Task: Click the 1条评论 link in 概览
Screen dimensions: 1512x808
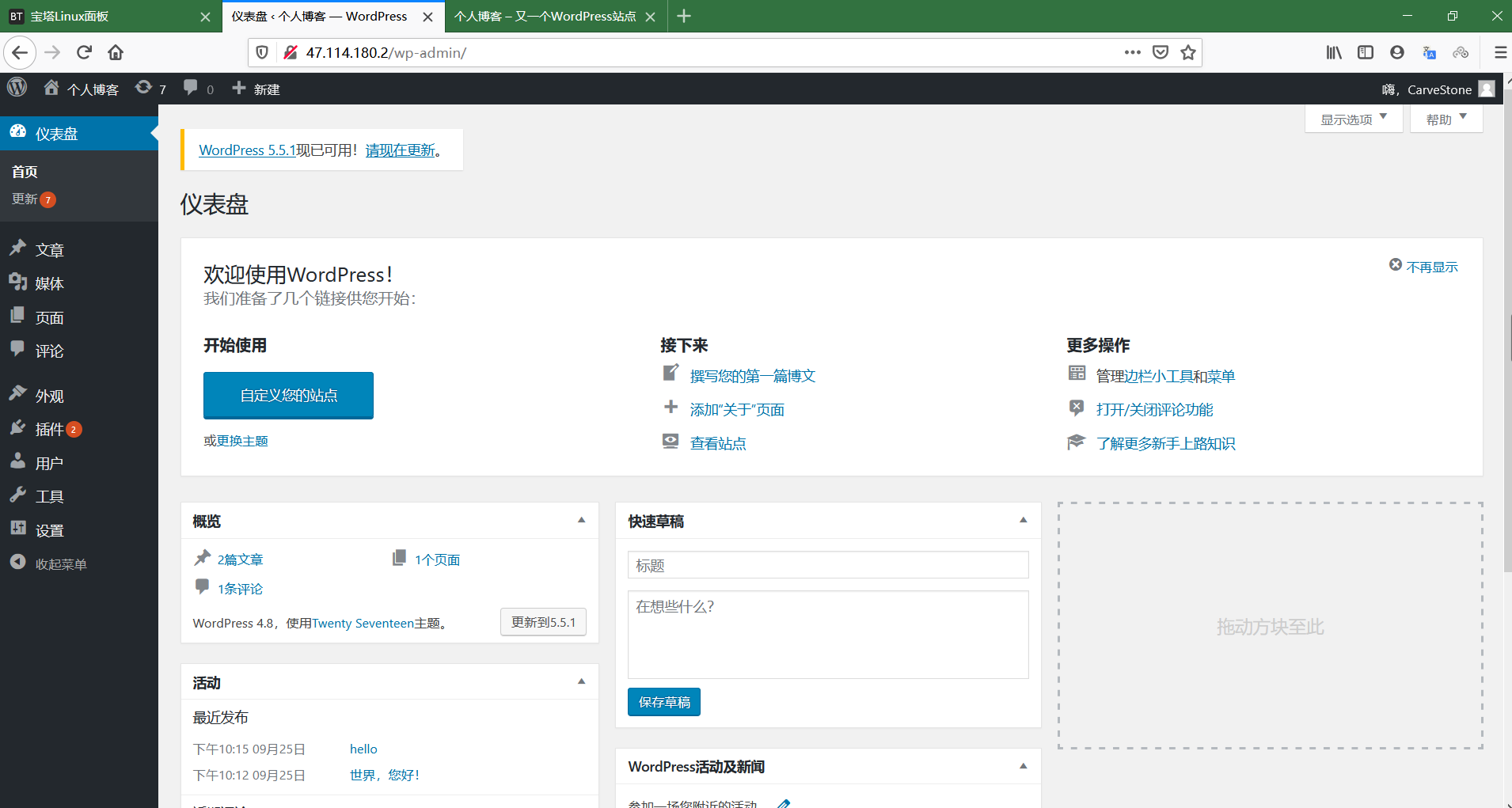Action: point(240,589)
